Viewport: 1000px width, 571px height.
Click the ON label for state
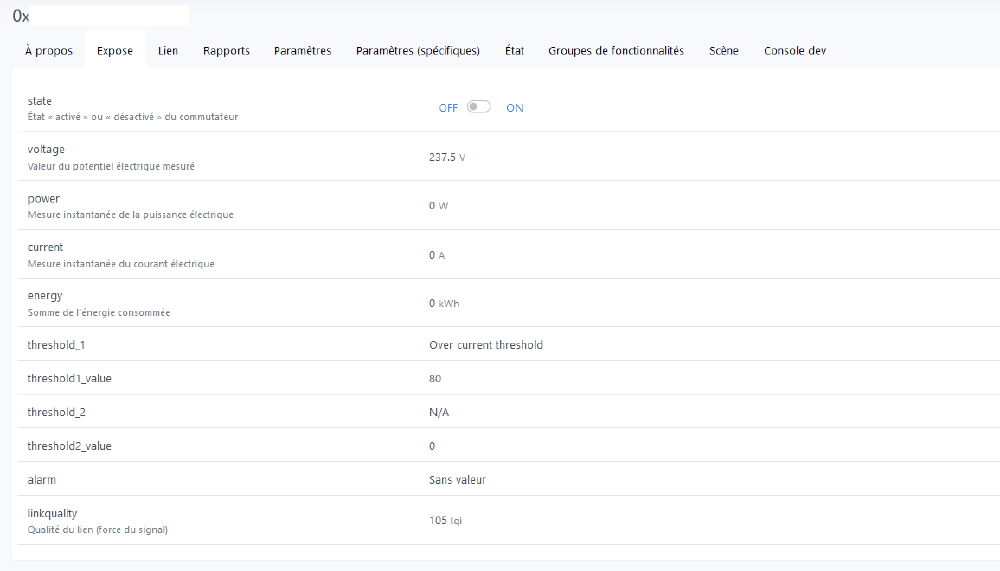pos(514,108)
